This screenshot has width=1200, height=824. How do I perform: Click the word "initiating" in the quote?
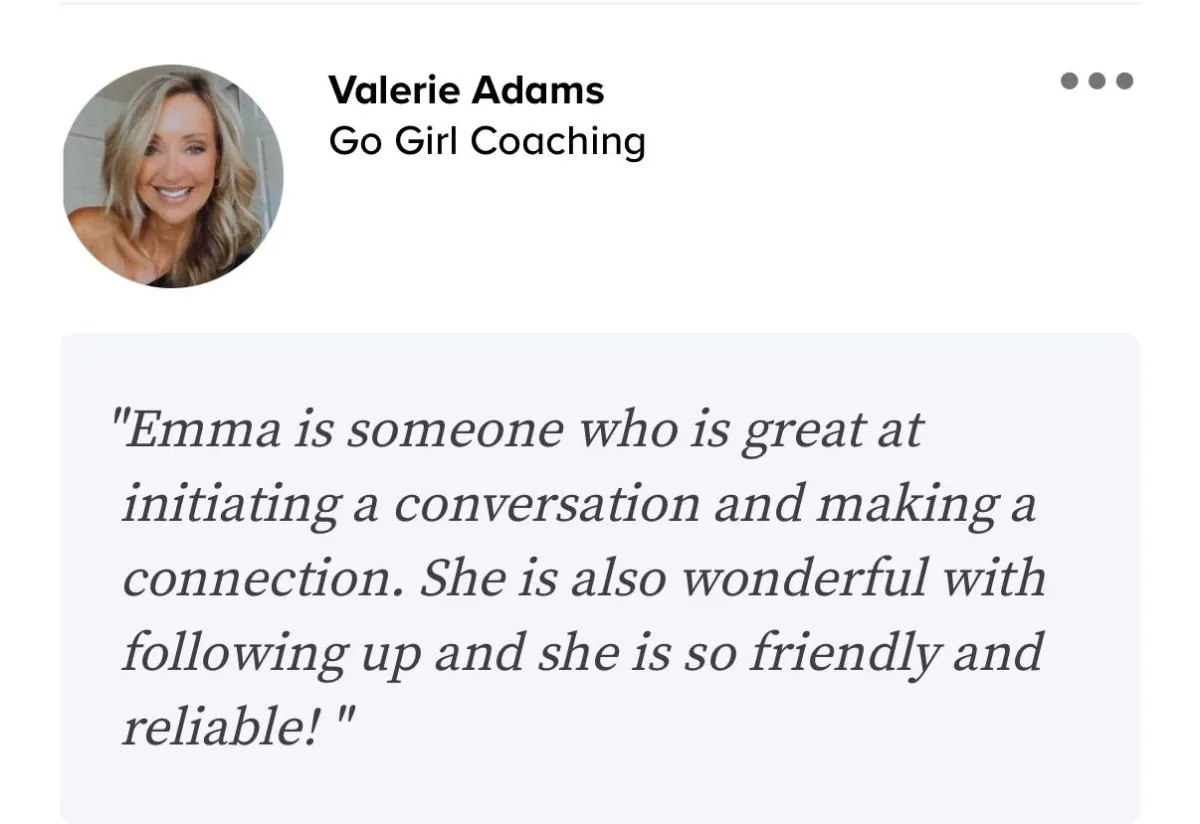[x=230, y=505]
